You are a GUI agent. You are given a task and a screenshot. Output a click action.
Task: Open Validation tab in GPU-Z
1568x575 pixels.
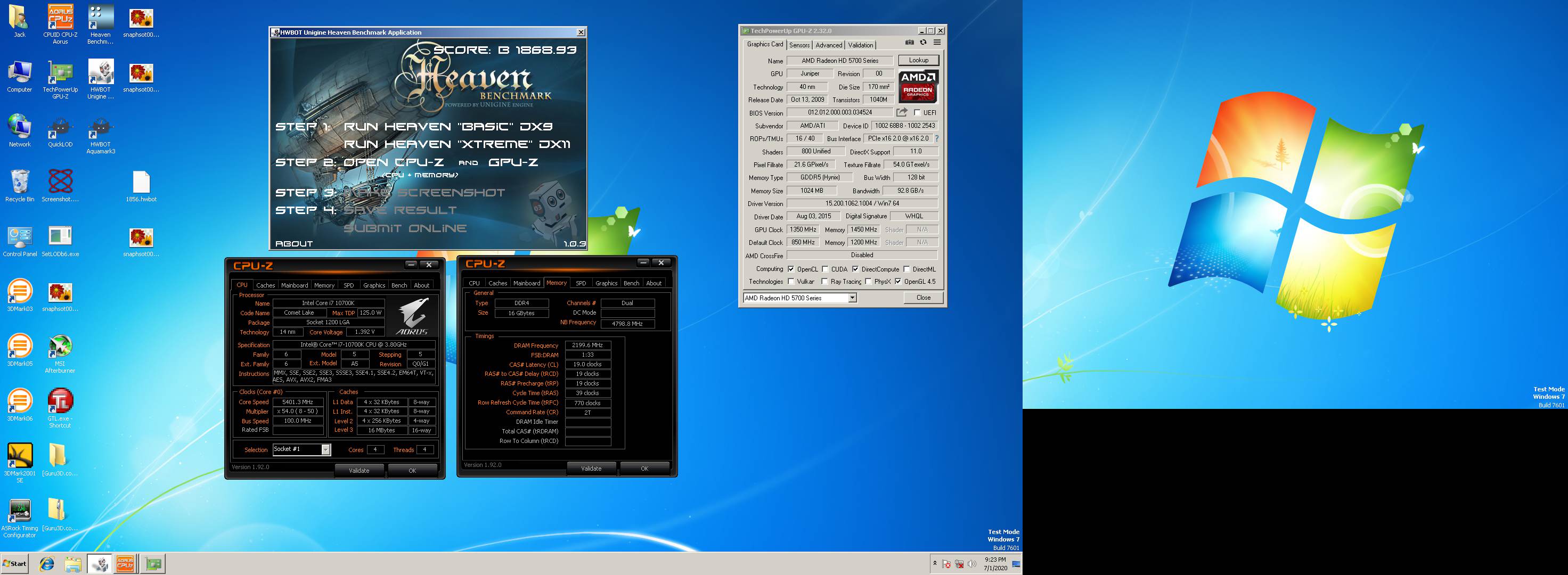[860, 45]
